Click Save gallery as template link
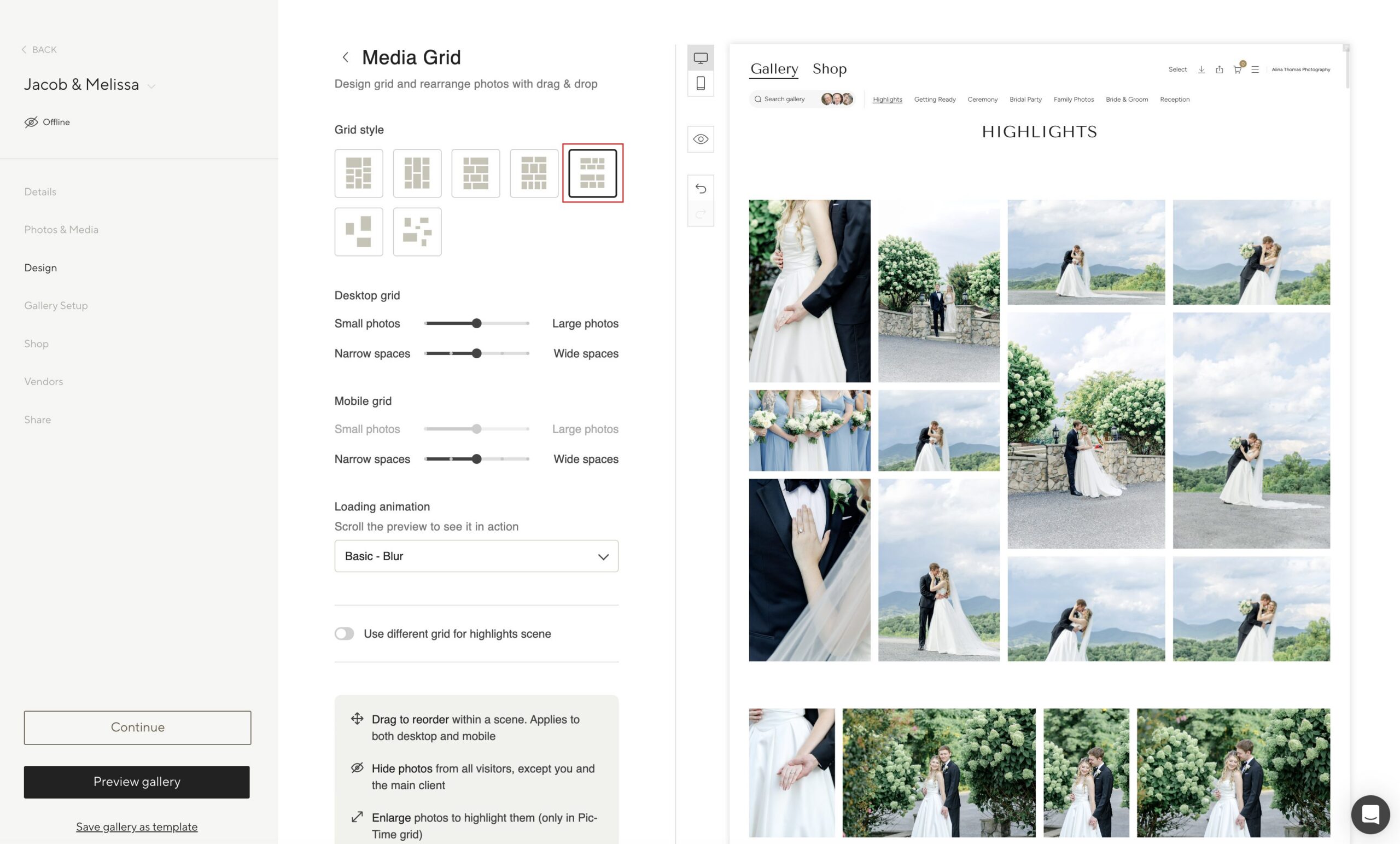This screenshot has height=844, width=1400. click(137, 827)
